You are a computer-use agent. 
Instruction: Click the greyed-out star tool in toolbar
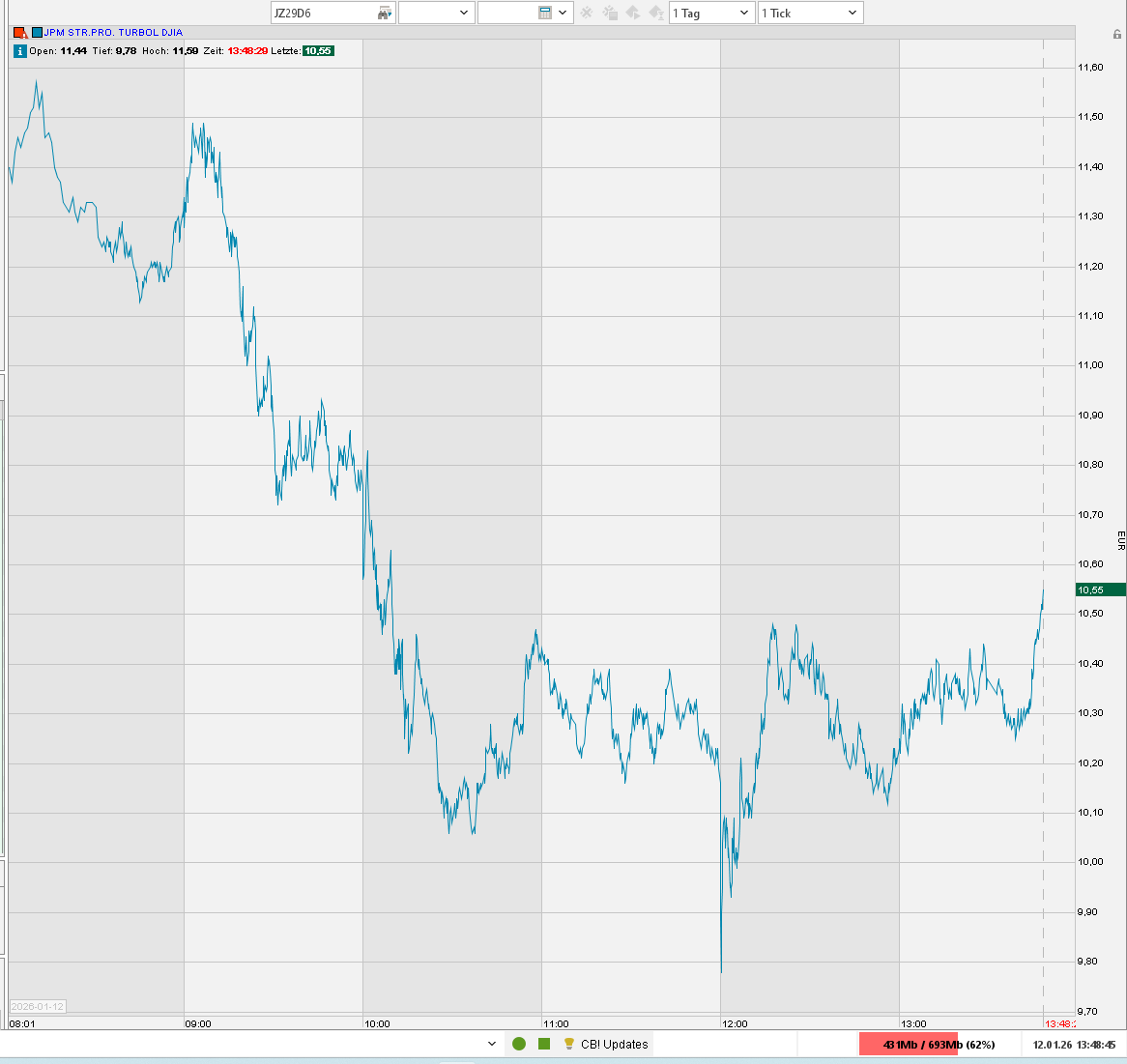click(x=586, y=13)
